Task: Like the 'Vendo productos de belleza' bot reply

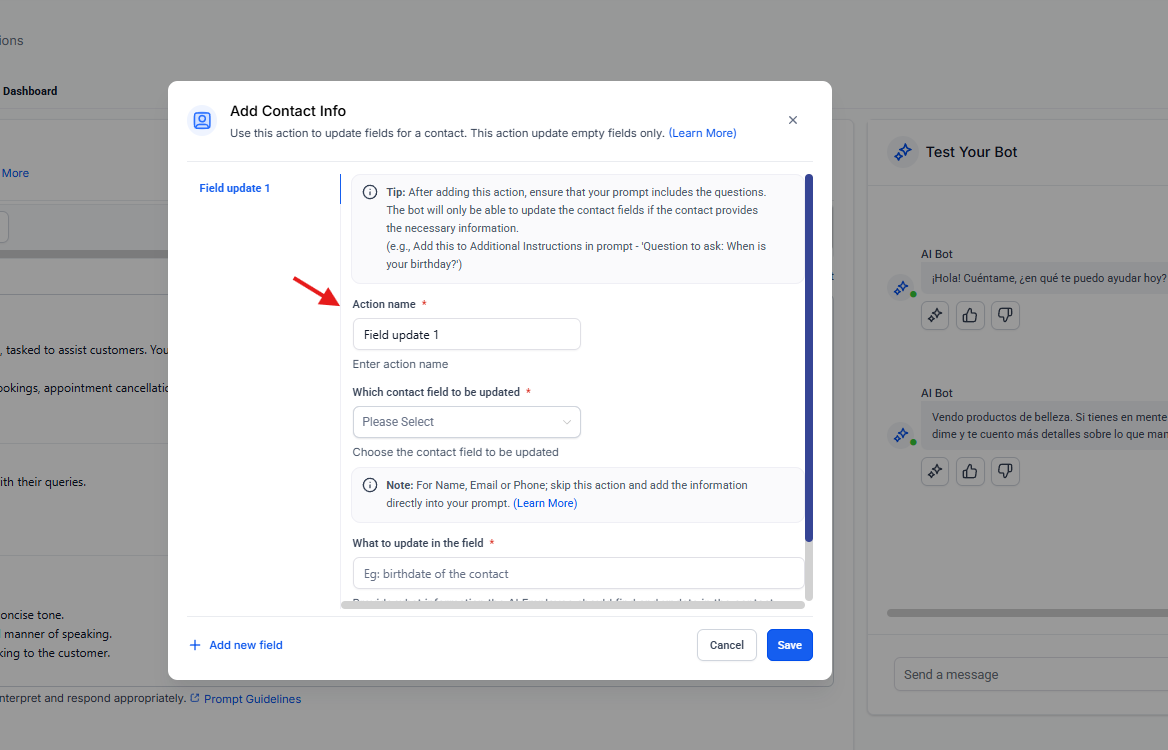Action: tap(970, 471)
